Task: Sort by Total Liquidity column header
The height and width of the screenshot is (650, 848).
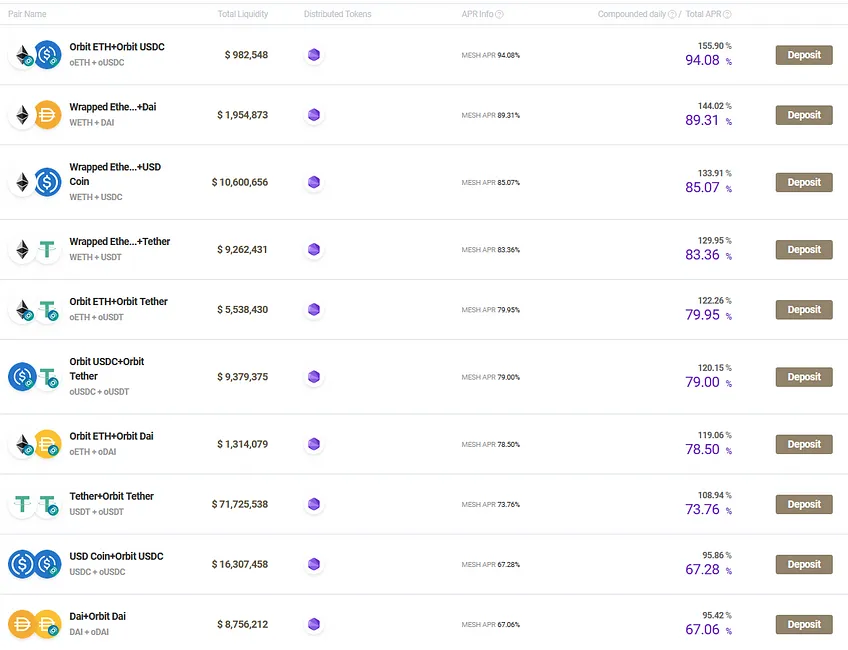Action: coord(243,14)
